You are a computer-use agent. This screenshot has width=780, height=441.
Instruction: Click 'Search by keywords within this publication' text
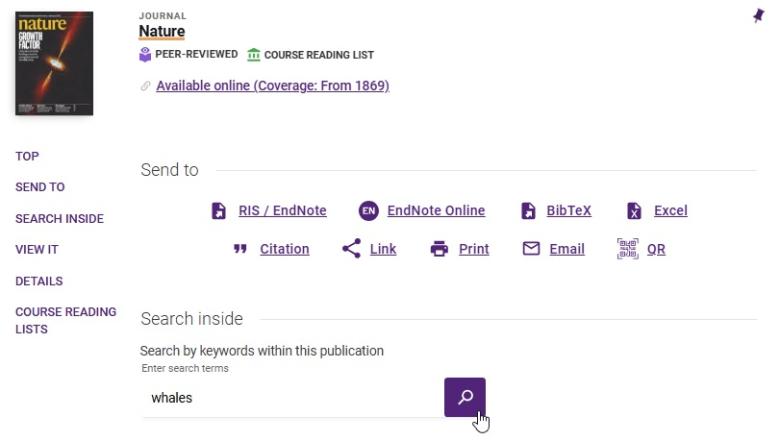click(x=262, y=351)
